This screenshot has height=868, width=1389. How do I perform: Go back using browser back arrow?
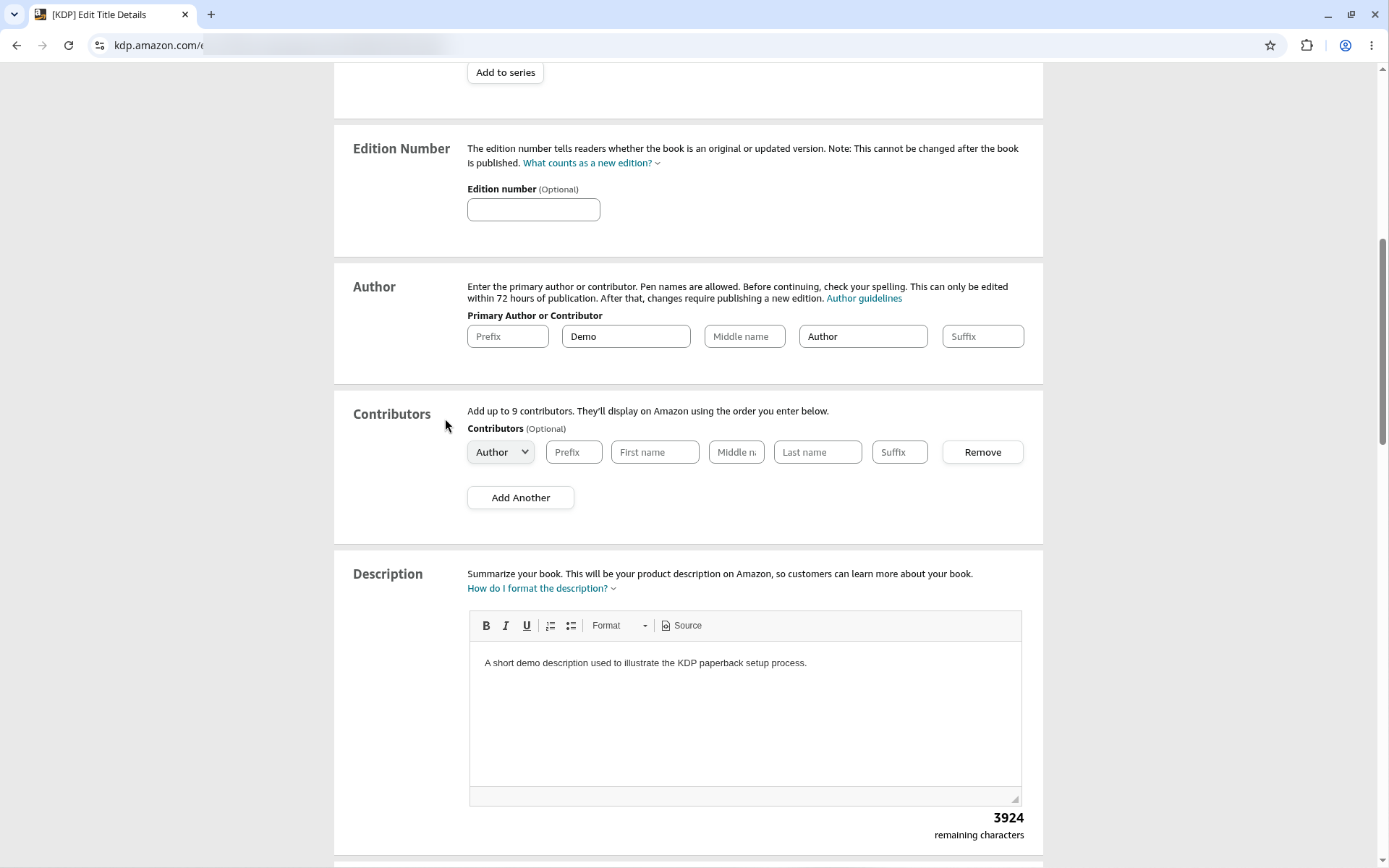pyautogui.click(x=17, y=46)
